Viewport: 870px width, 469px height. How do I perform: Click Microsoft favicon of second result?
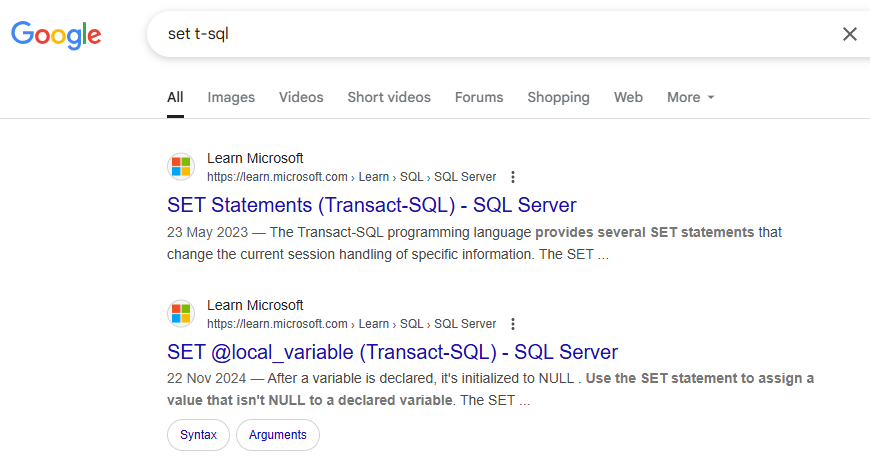point(181,314)
